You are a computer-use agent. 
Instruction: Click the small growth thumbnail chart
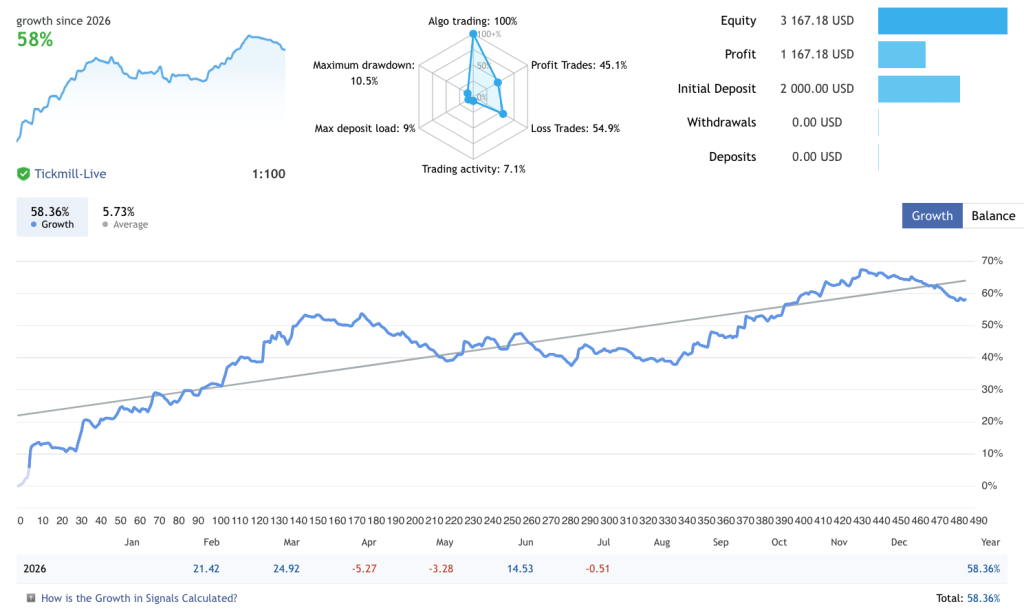[151, 87]
